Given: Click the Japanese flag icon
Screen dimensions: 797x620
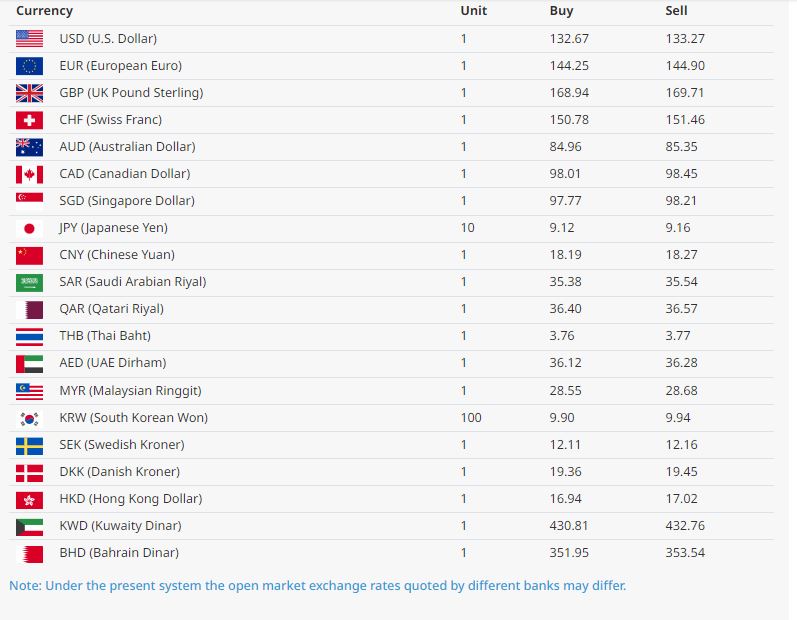Looking at the screenshot, I should 29,228.
